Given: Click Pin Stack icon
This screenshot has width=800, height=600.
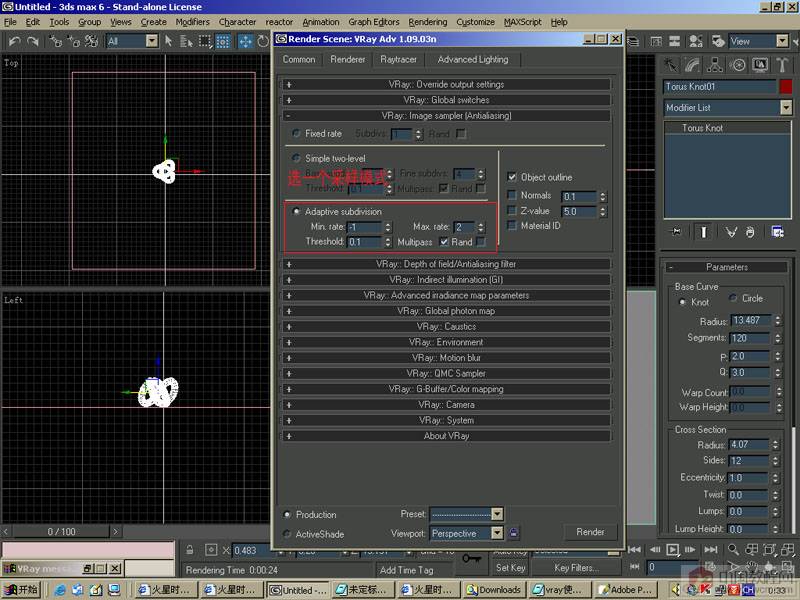Looking at the screenshot, I should 676,232.
